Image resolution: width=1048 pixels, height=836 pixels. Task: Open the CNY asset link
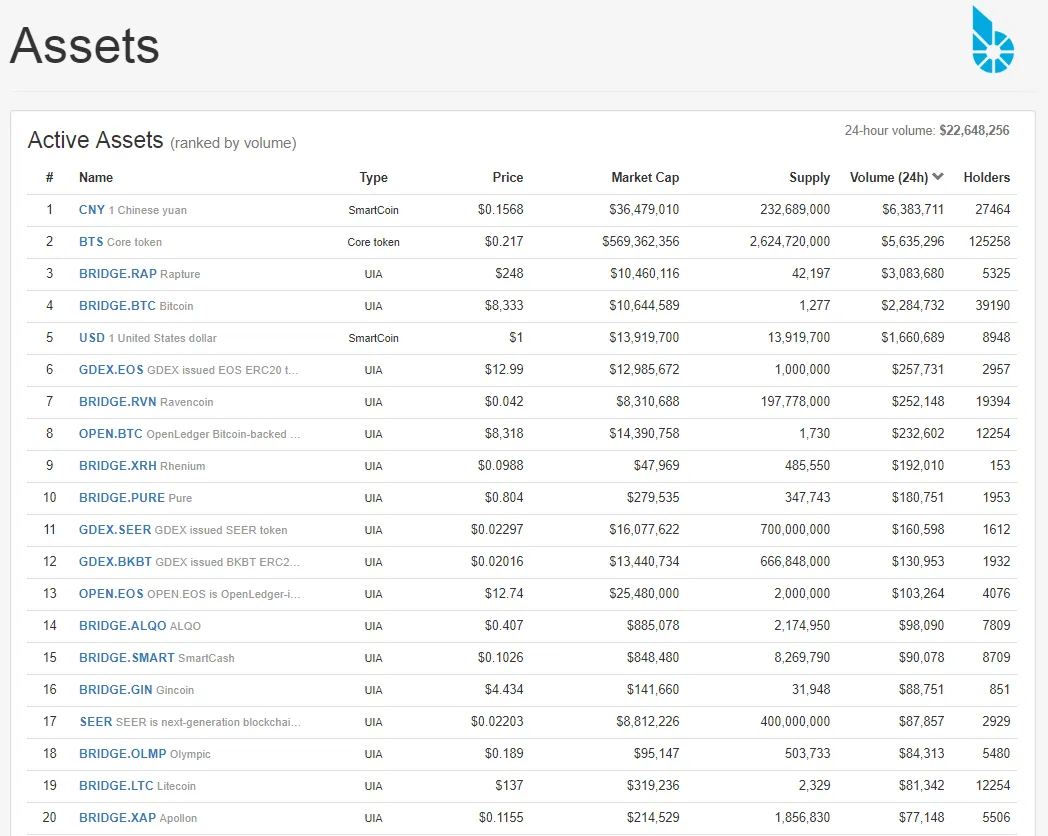(92, 210)
